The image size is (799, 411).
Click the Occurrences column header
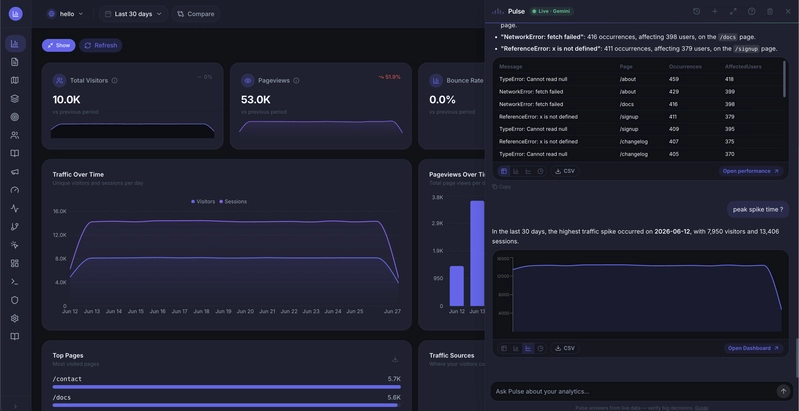coord(685,67)
